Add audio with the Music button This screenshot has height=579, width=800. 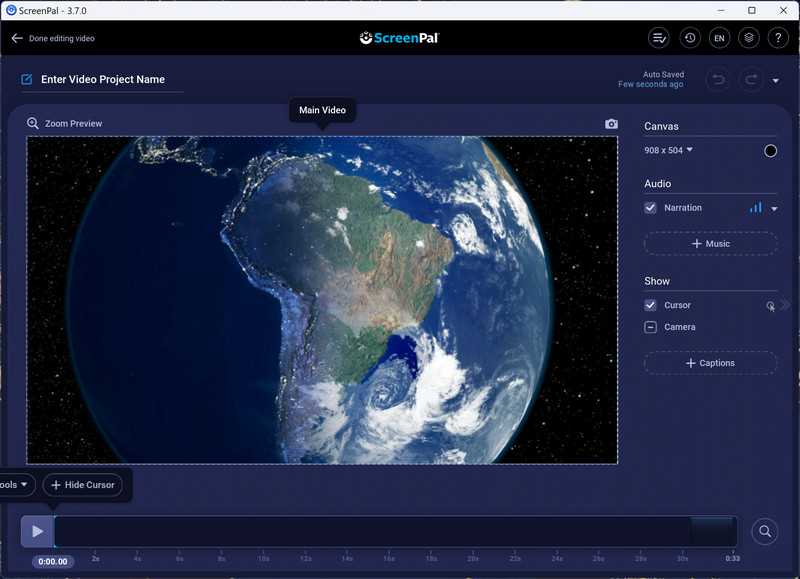coord(710,244)
